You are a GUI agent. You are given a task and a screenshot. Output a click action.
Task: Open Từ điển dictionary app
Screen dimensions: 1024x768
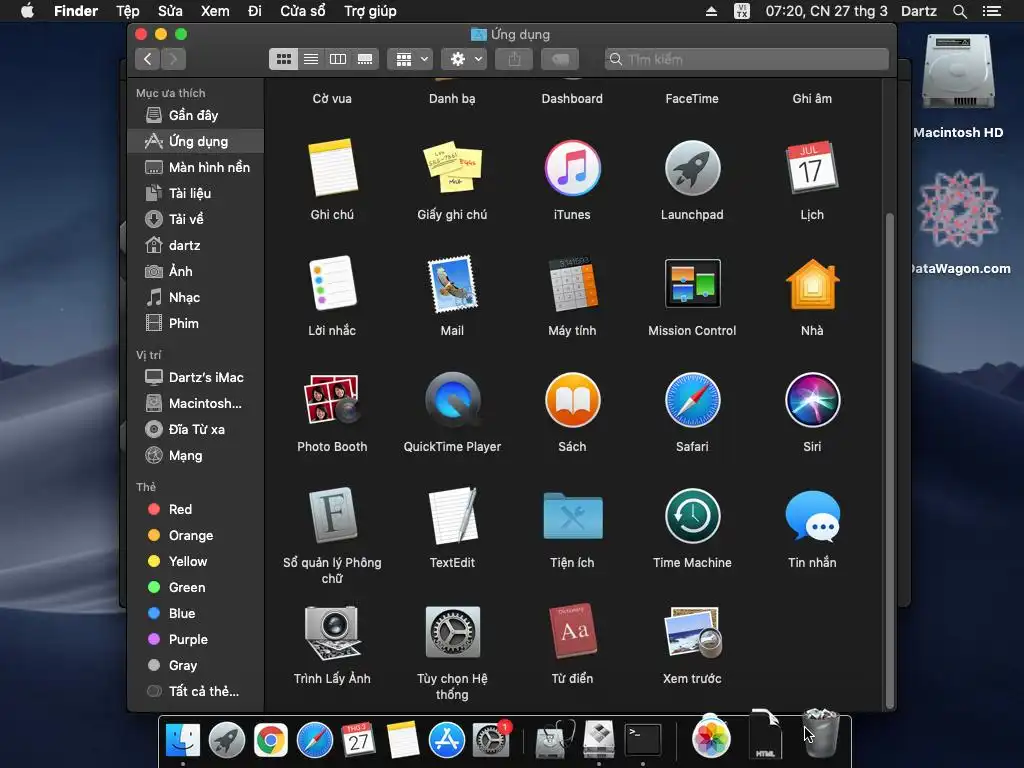[572, 632]
